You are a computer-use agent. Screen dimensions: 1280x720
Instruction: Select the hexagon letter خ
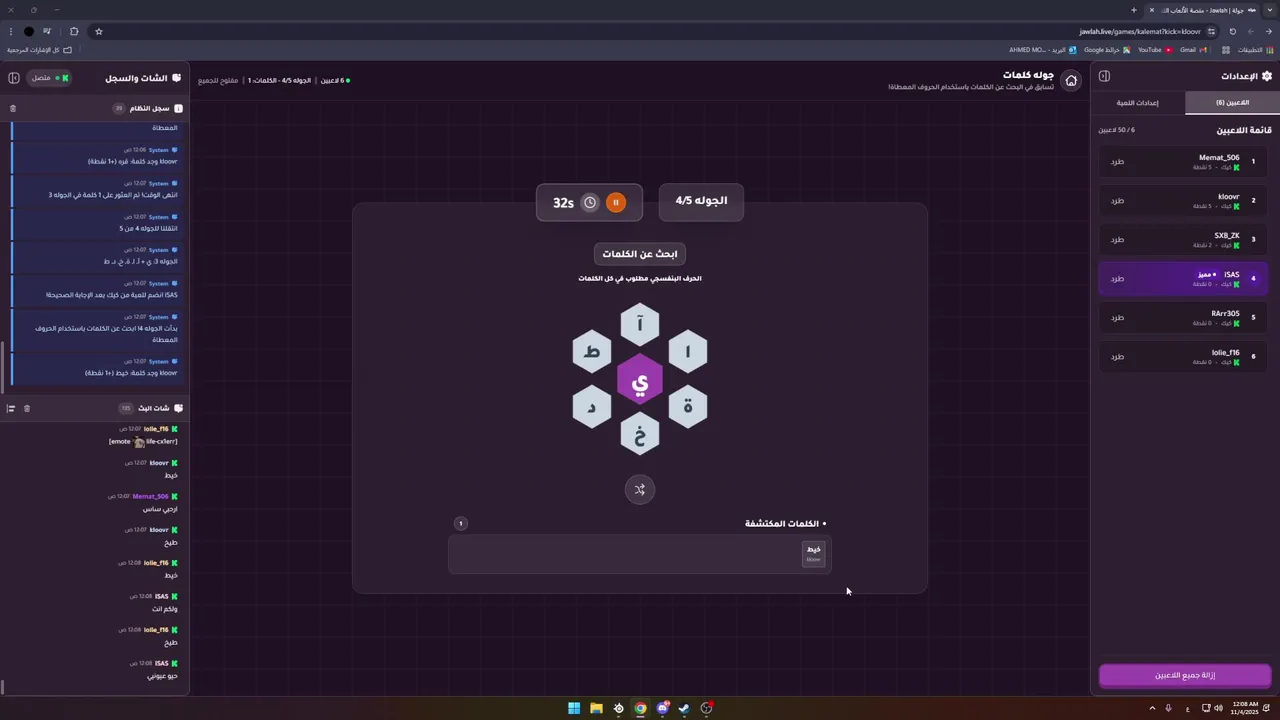click(640, 435)
